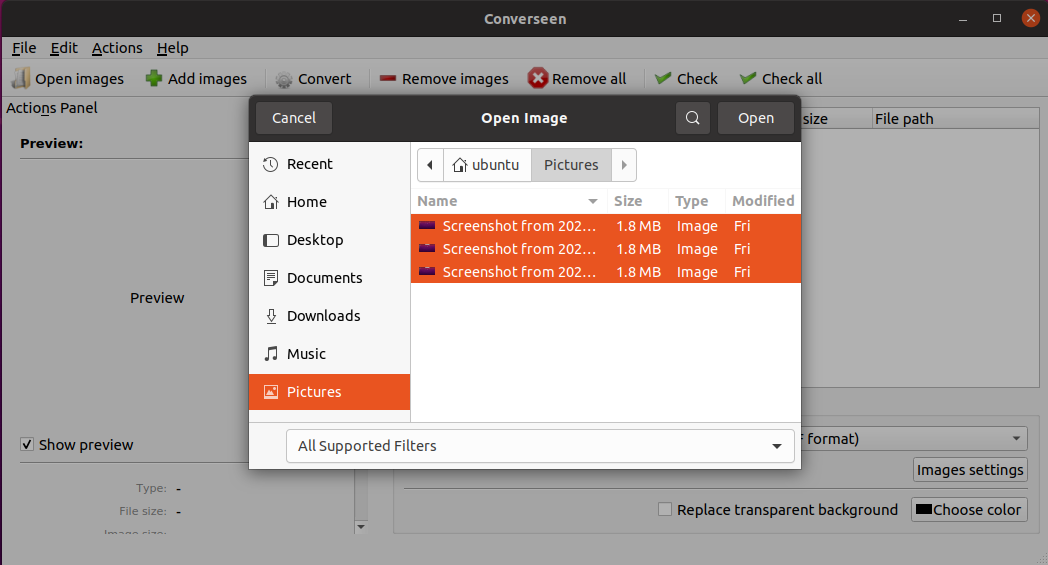Click Cancel in the Open Image dialog
This screenshot has width=1048, height=565.
point(294,118)
